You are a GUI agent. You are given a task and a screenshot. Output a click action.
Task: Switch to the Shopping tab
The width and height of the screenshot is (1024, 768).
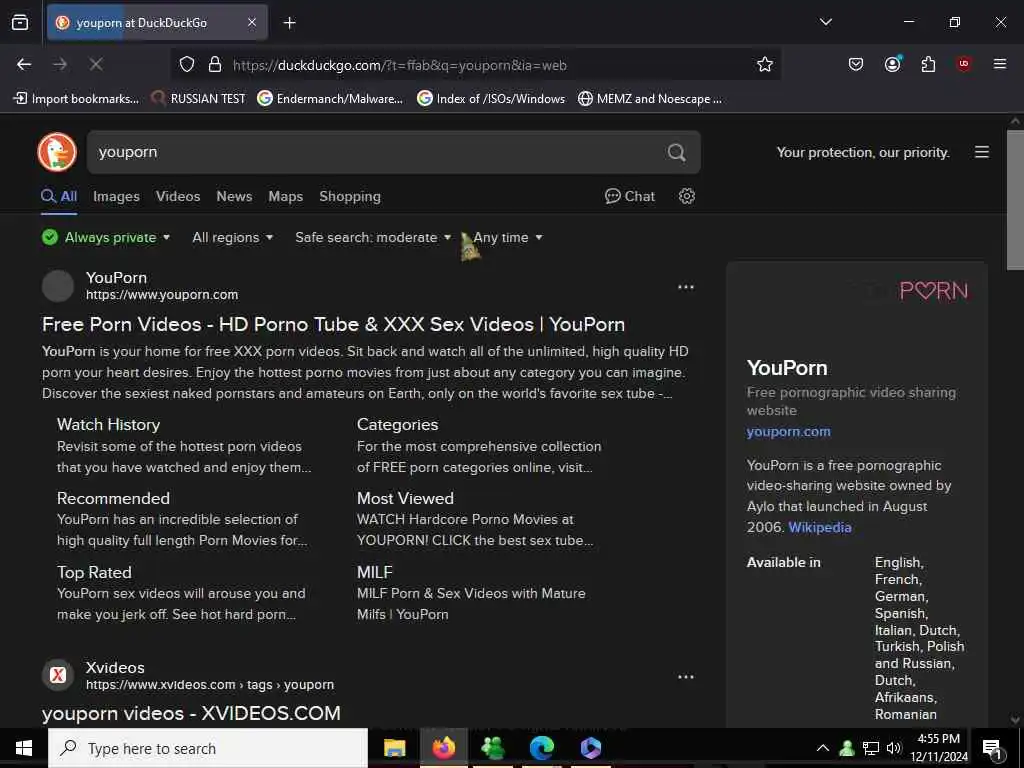(349, 197)
